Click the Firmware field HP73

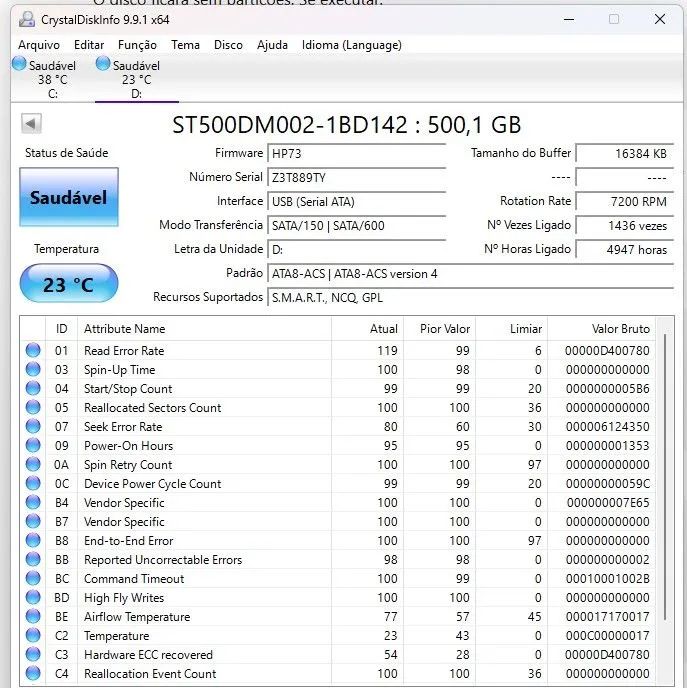click(356, 154)
